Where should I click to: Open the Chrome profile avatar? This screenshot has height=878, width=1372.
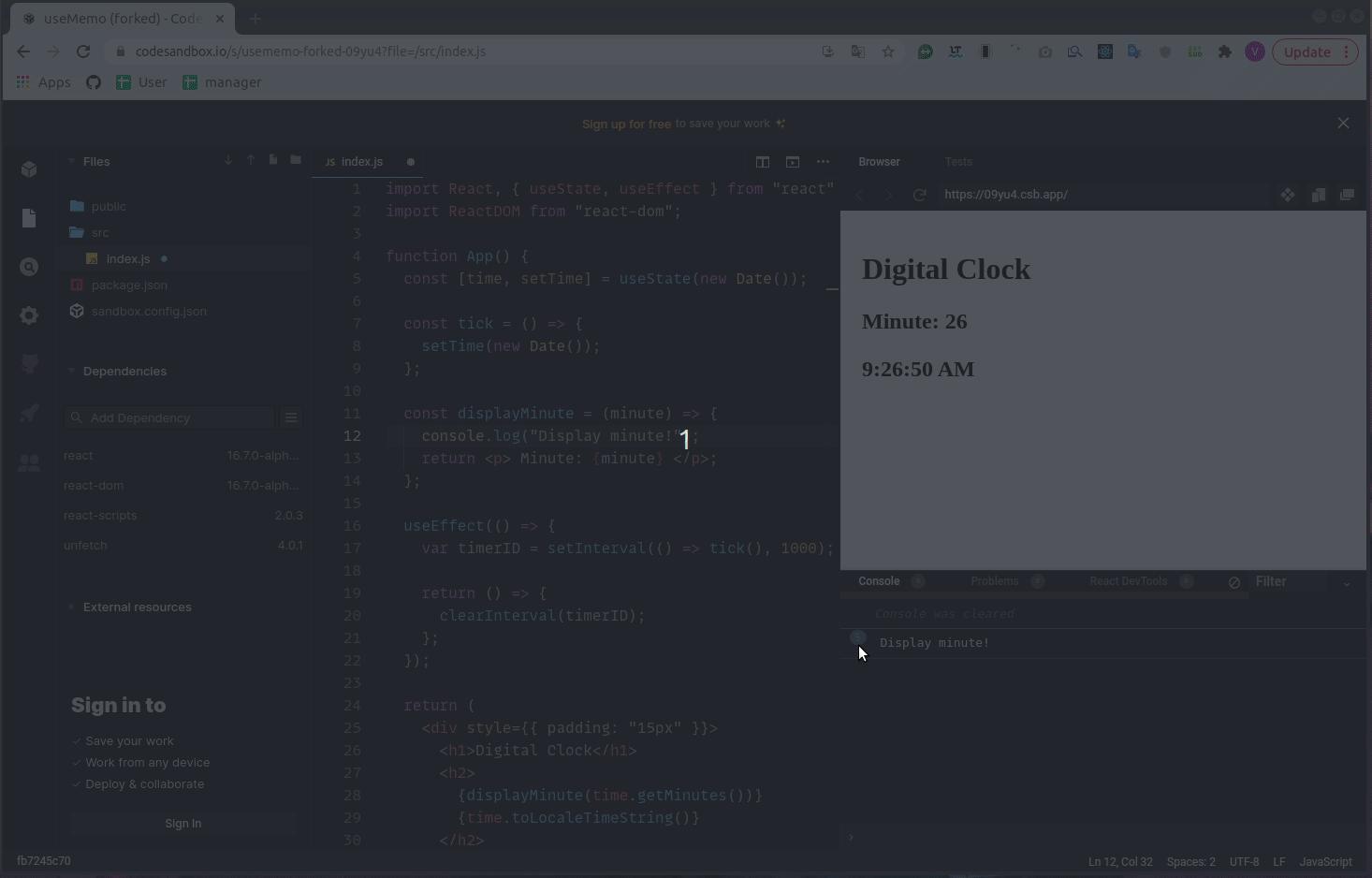pyautogui.click(x=1255, y=51)
